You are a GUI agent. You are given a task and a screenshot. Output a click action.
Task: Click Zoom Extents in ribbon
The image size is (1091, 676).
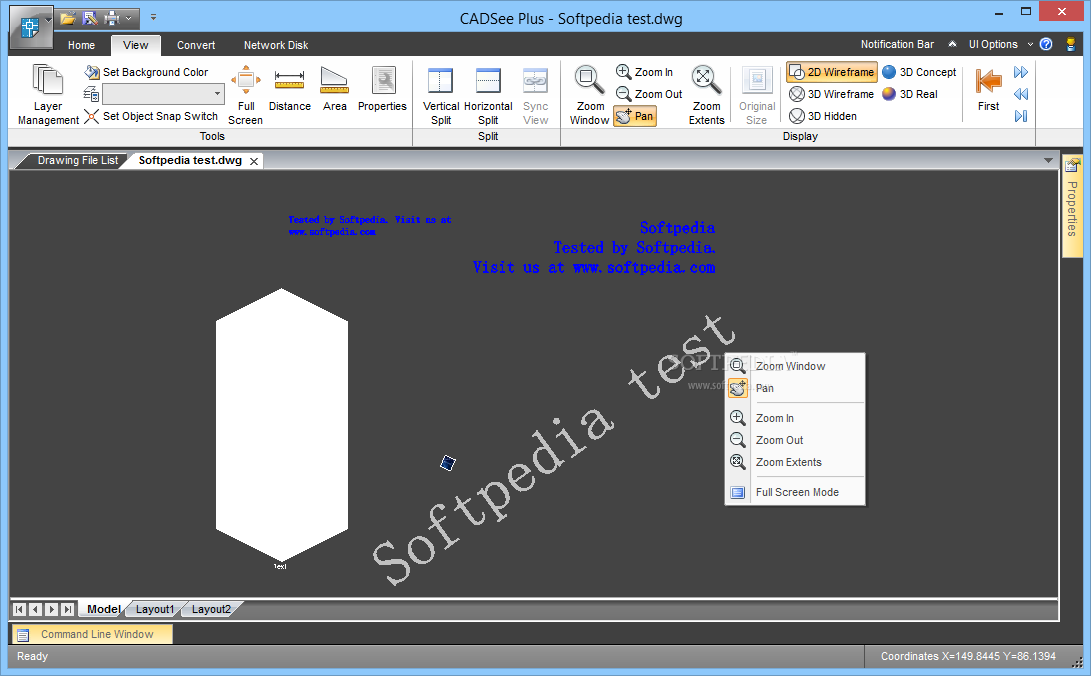[706, 95]
